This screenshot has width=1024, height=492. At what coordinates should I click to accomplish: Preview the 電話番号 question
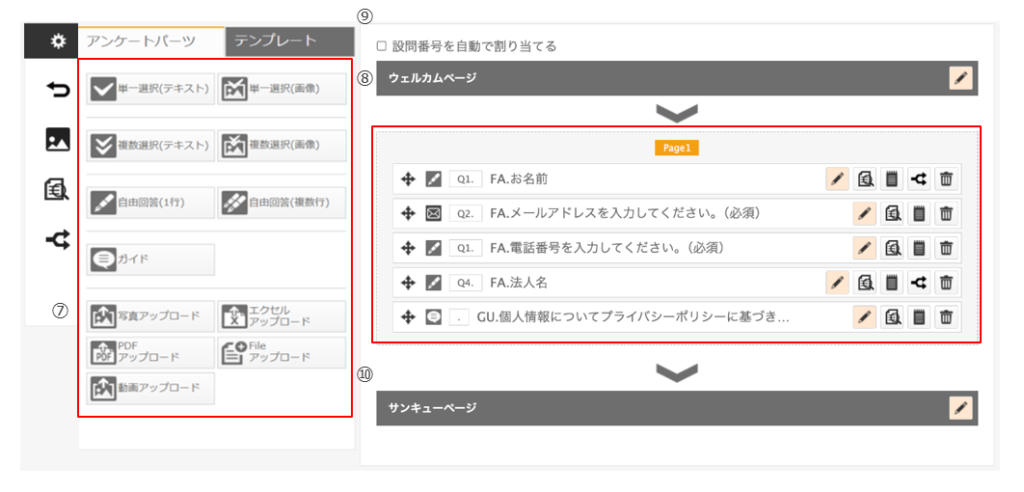pyautogui.click(x=893, y=248)
